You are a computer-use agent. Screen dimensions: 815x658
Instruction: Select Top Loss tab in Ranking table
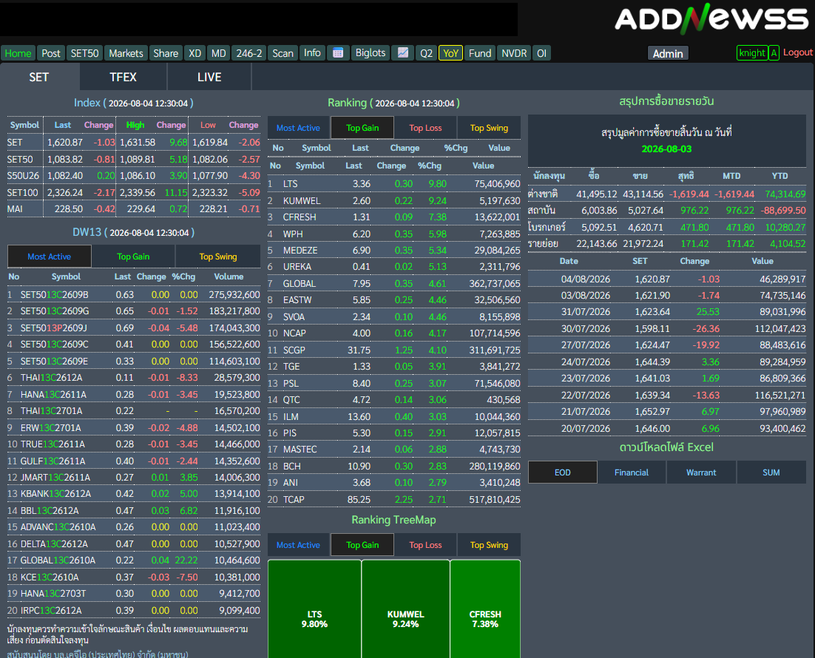click(425, 128)
